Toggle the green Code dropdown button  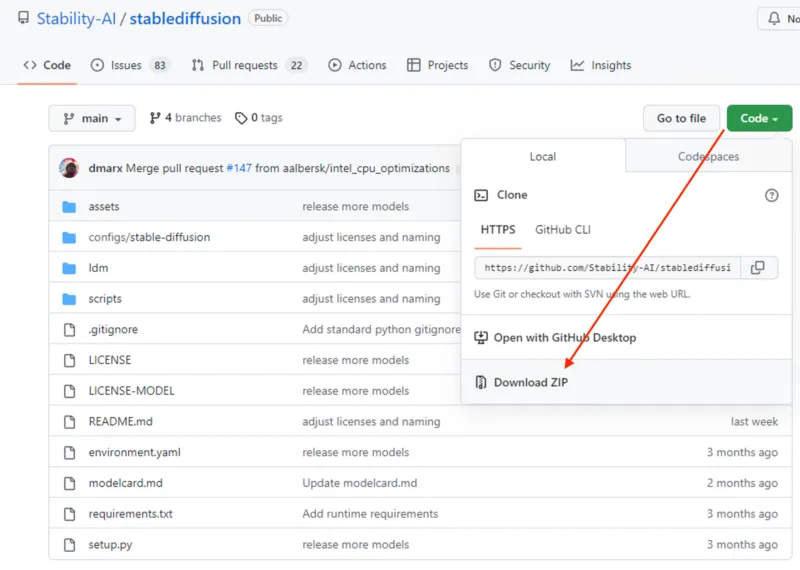coord(759,118)
